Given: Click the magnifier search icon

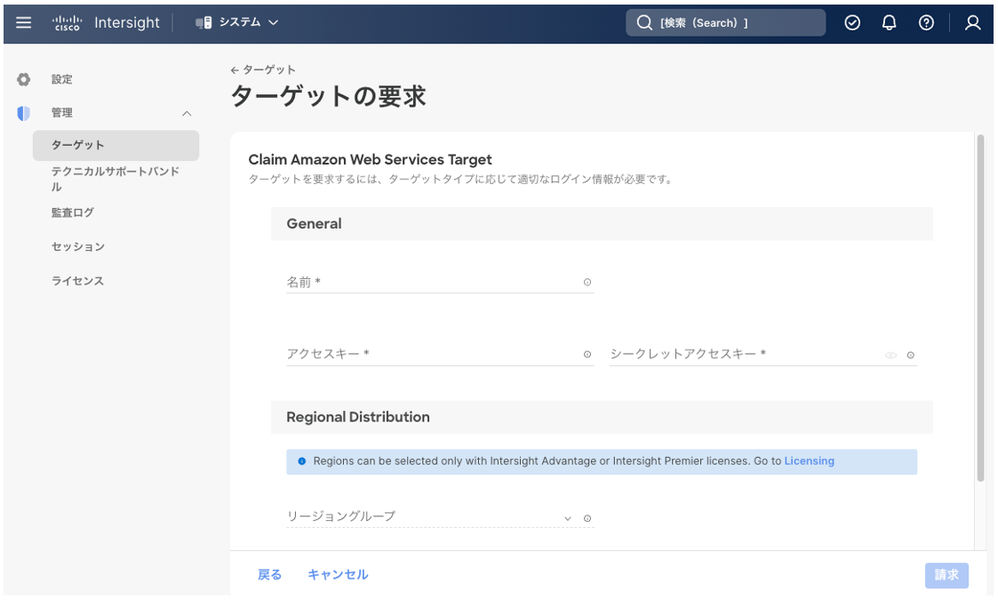Looking at the screenshot, I should [x=644, y=23].
